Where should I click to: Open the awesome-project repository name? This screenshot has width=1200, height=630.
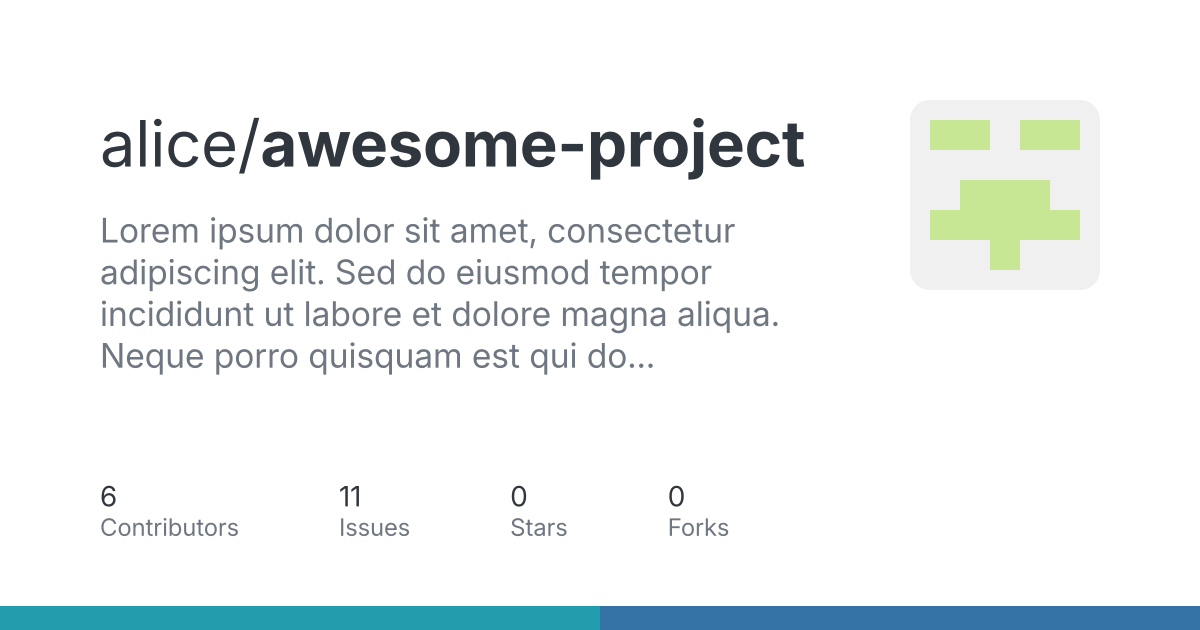pos(532,146)
